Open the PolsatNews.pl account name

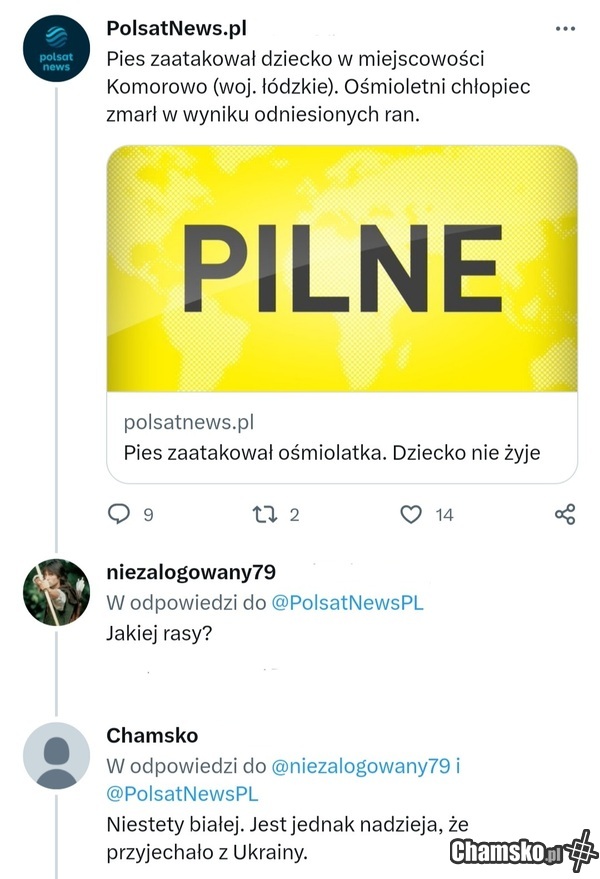pos(176,28)
